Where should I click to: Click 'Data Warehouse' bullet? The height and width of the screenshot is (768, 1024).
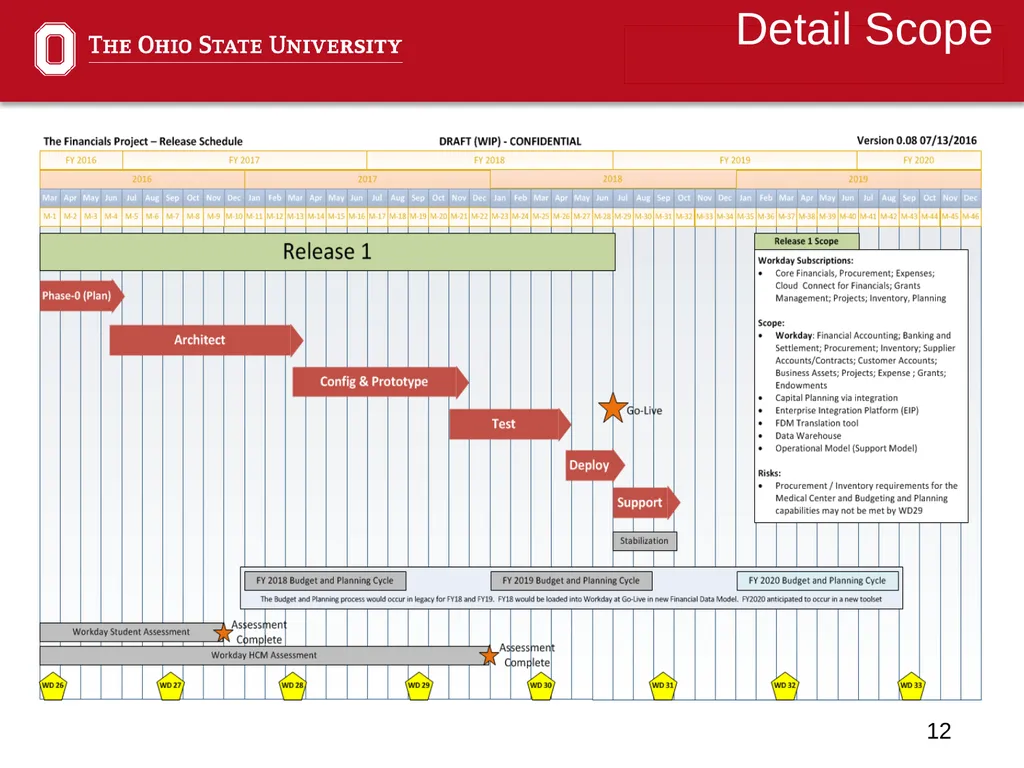coord(808,436)
